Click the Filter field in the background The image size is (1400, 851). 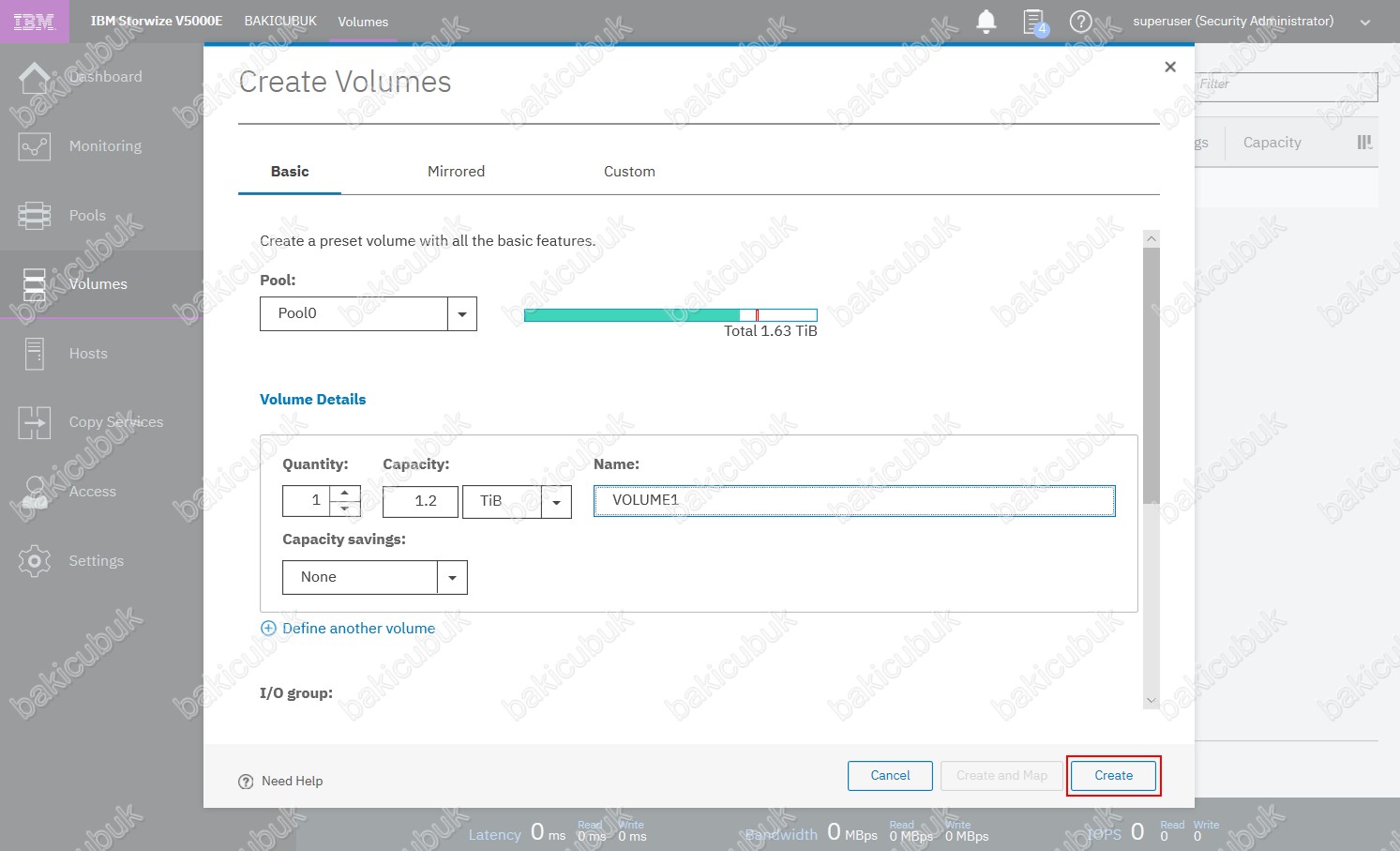click(1287, 86)
